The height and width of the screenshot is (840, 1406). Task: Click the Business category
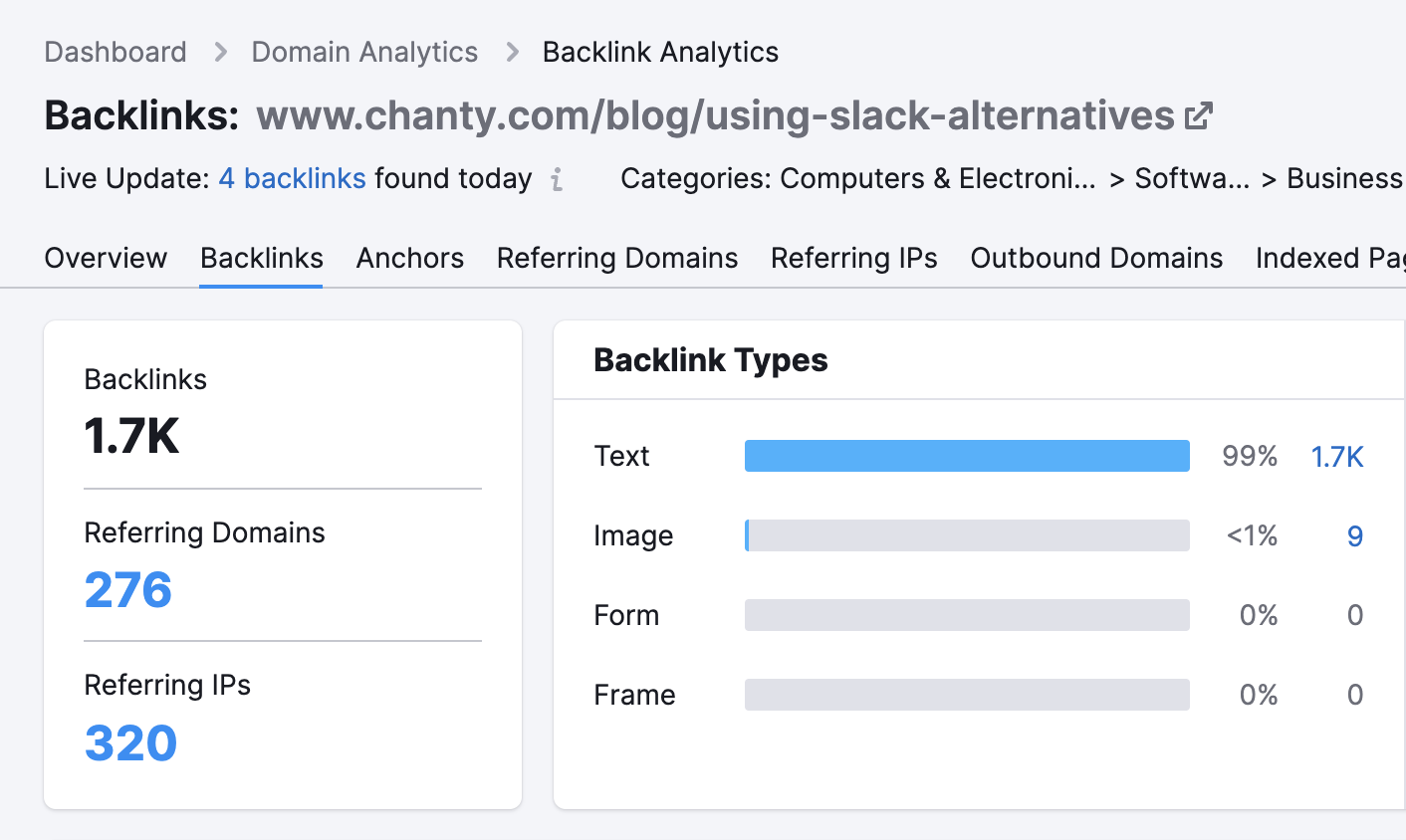[1345, 178]
